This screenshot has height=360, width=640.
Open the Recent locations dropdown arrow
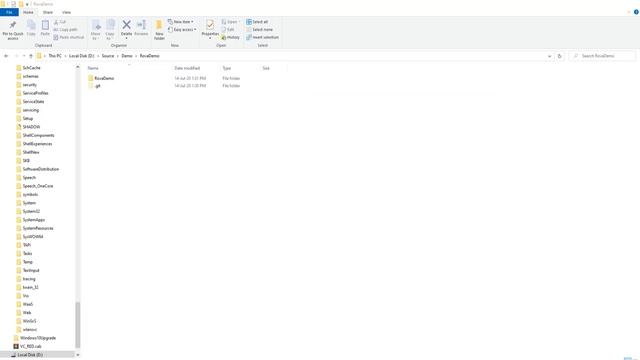coord(24,56)
